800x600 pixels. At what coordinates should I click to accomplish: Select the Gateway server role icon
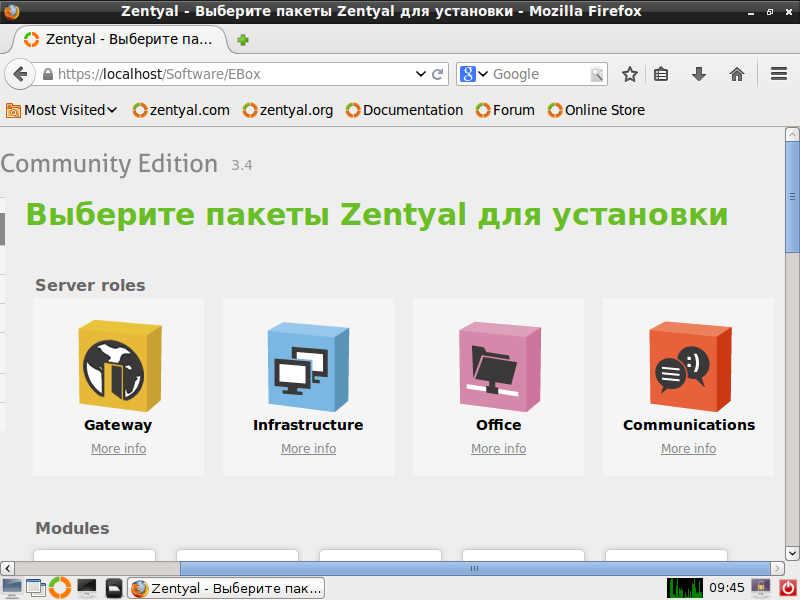tap(120, 365)
